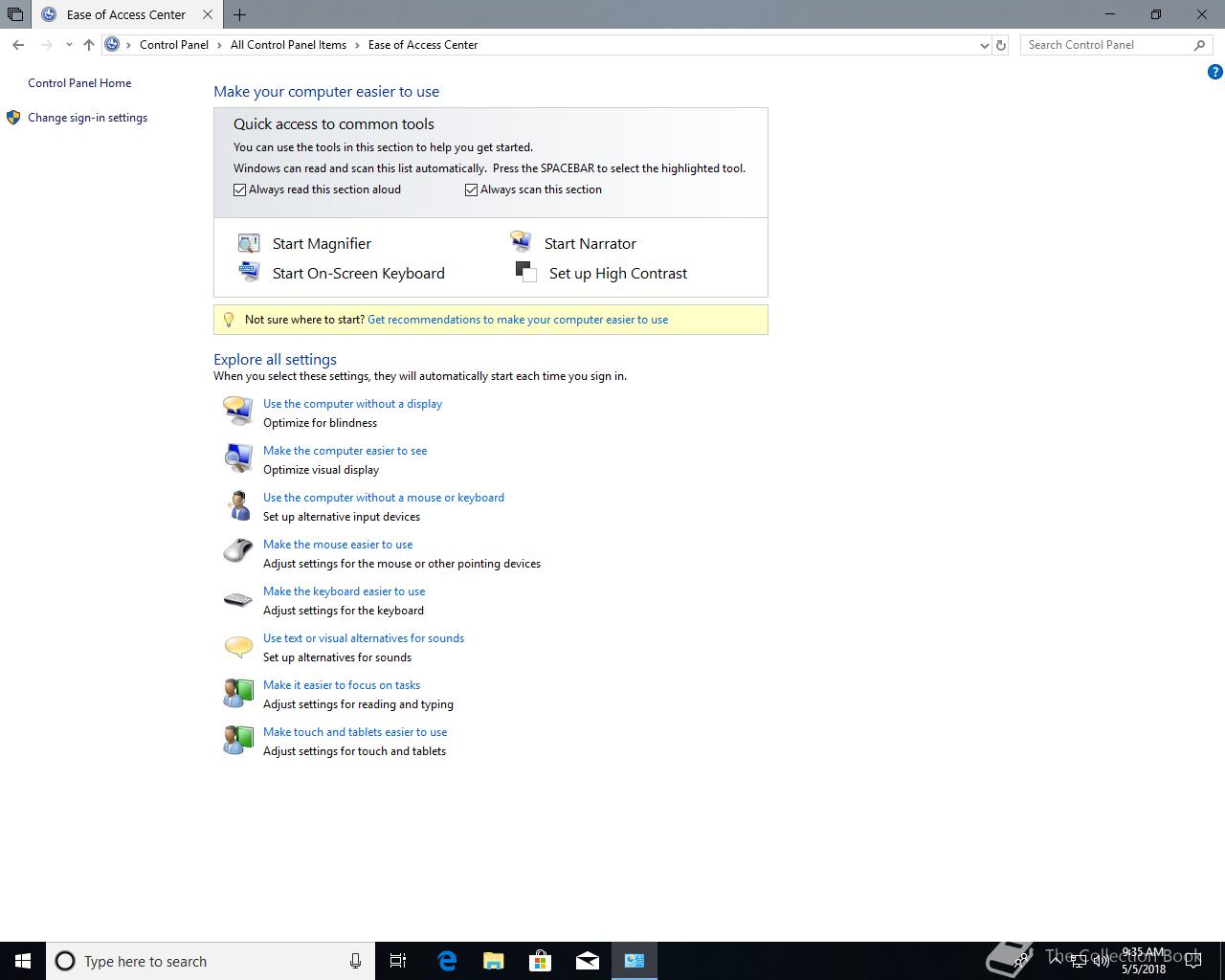Expand the chevron before Control Panel in breadcrumb

pos(129,45)
